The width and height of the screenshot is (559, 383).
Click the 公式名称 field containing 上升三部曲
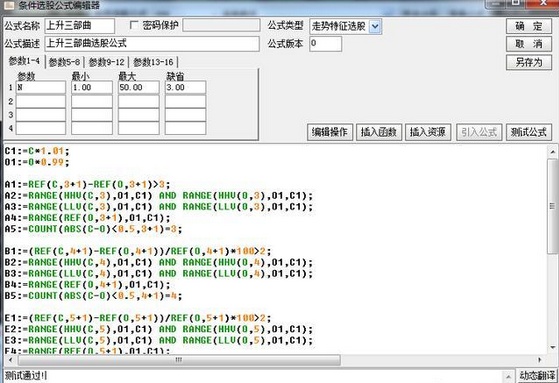[x=80, y=26]
